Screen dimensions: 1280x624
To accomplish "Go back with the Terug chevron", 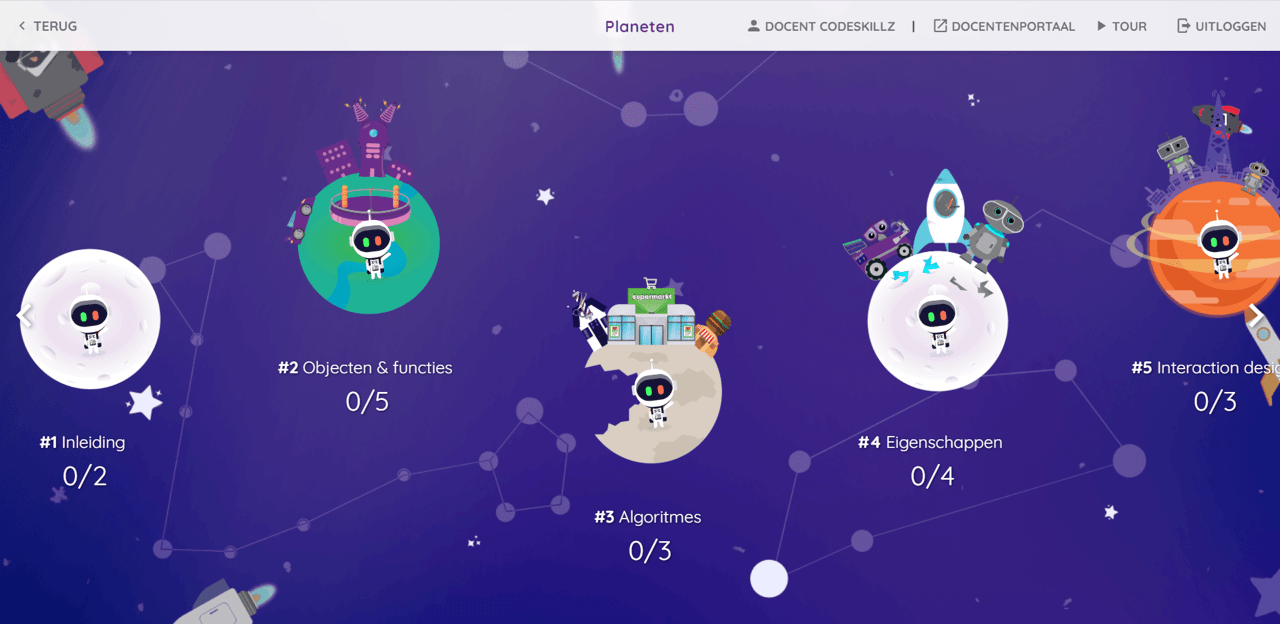I will [x=22, y=26].
